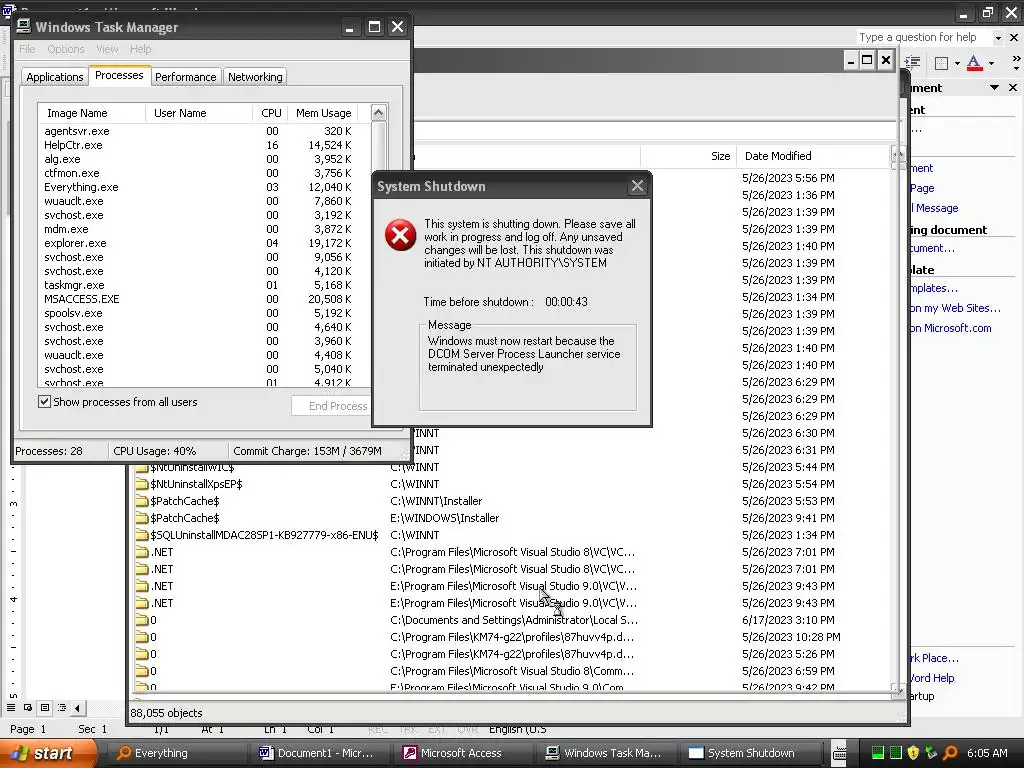Click the End Process button
This screenshot has height=768, width=1024.
pos(333,406)
